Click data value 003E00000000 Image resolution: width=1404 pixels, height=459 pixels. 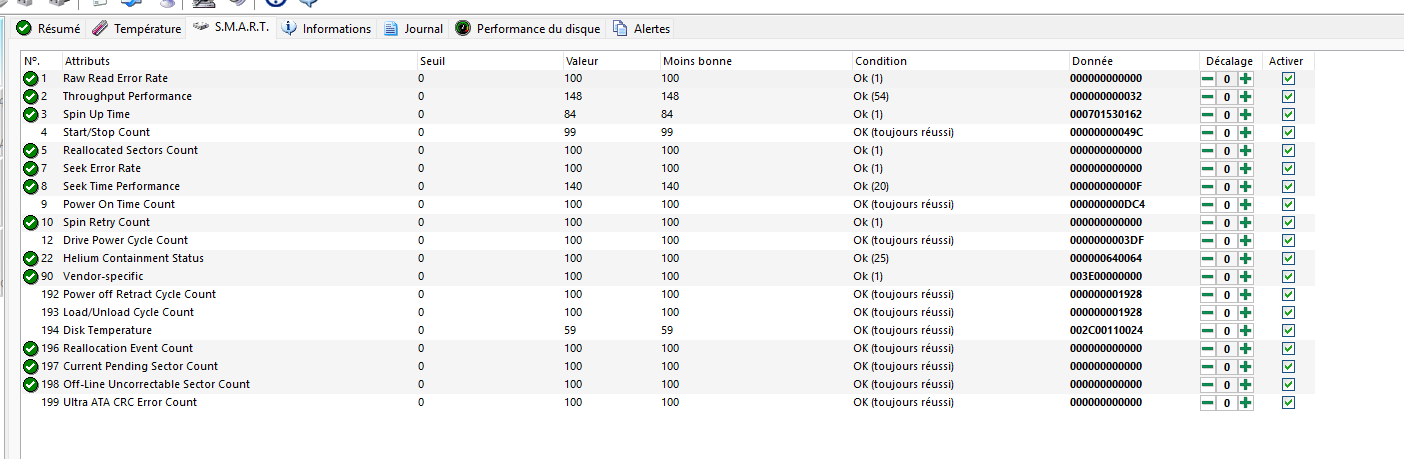click(x=1106, y=277)
